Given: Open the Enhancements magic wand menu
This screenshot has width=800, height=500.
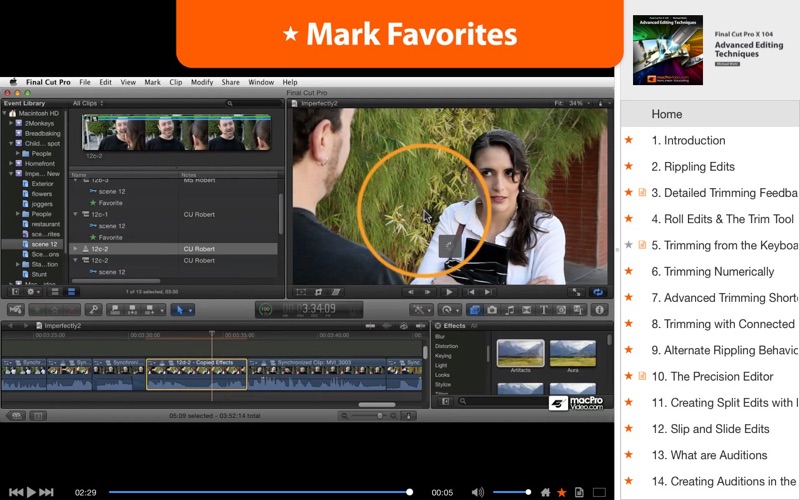Looking at the screenshot, I should pos(420,310).
